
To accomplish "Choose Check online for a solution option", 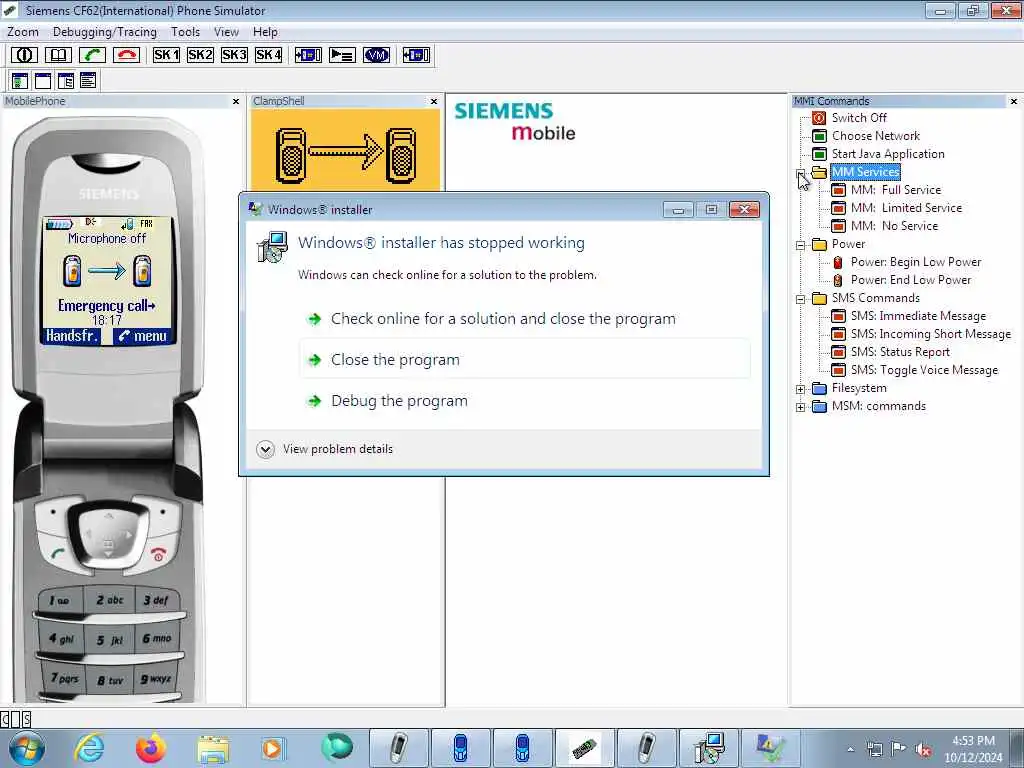I will (x=524, y=319).
